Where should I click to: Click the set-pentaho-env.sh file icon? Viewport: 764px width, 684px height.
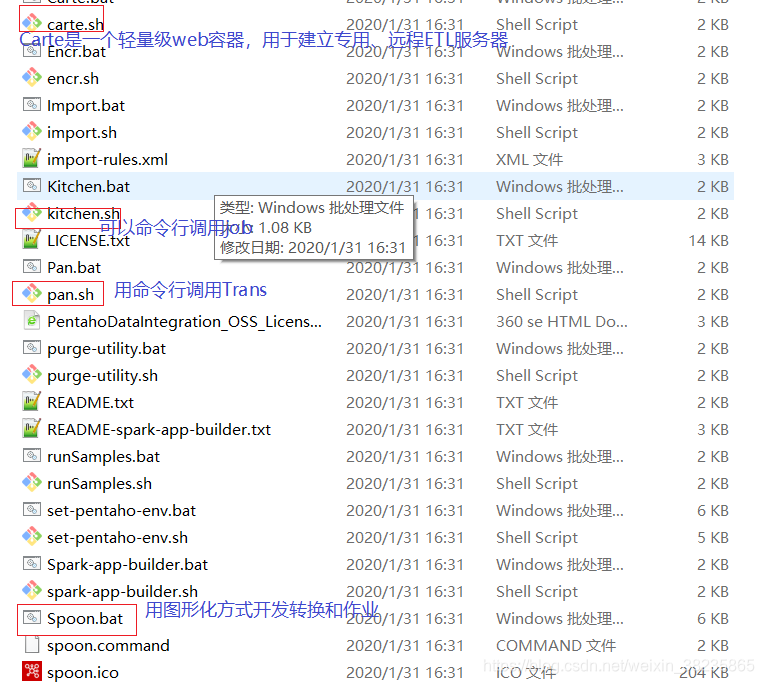coord(32,536)
